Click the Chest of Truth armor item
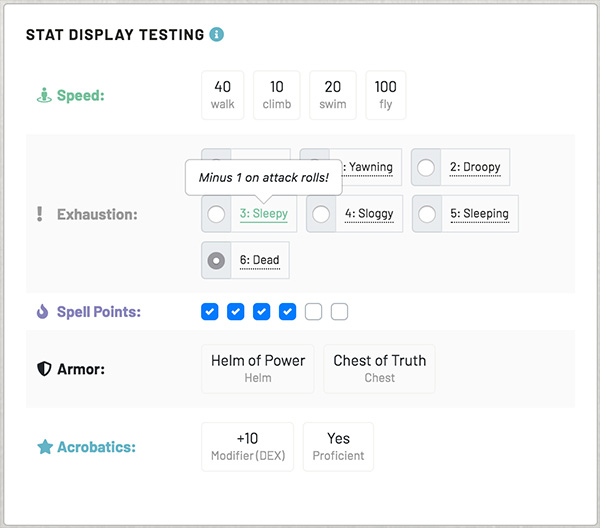The height and width of the screenshot is (528, 600). [379, 369]
